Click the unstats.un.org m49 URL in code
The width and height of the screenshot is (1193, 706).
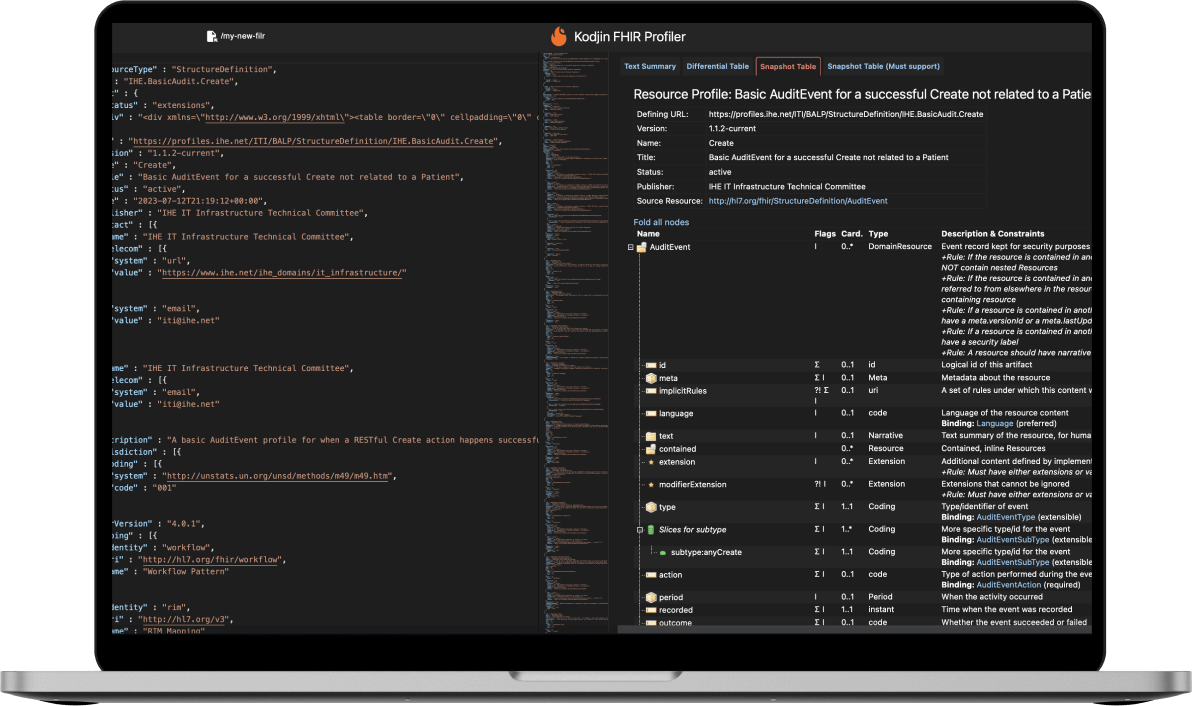[278, 476]
